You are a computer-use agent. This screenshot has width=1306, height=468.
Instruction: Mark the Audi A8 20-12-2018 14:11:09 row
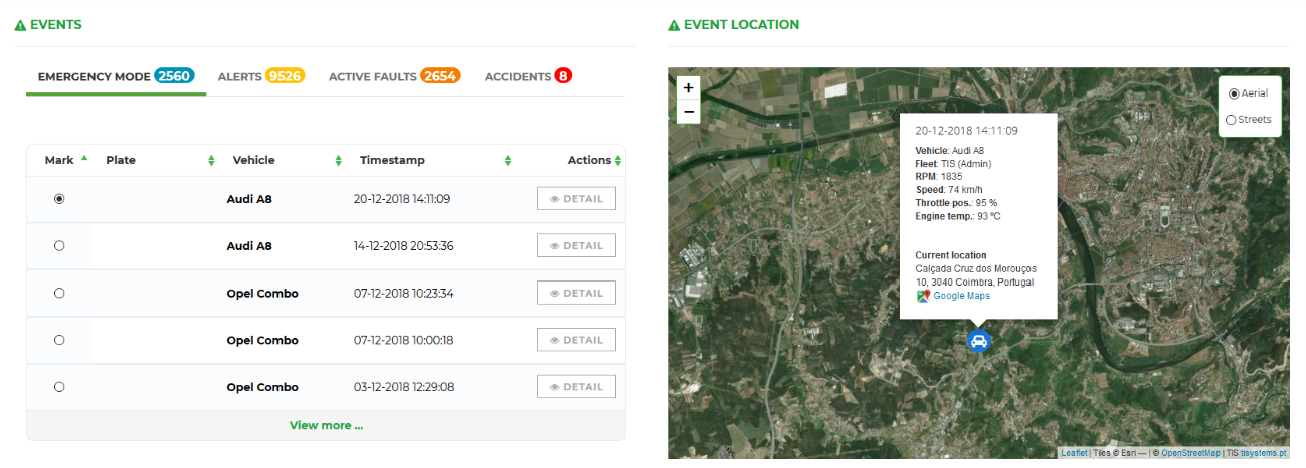coord(59,199)
